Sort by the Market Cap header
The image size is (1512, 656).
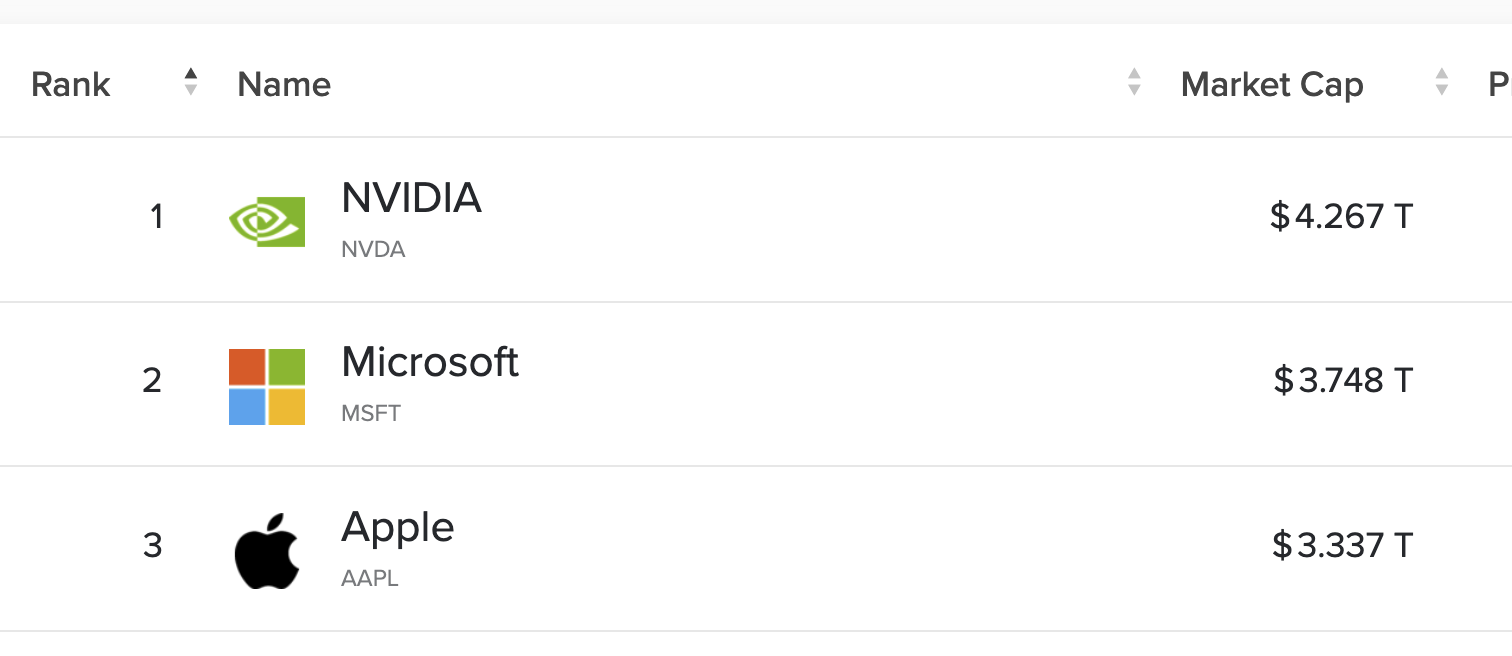click(x=1272, y=85)
